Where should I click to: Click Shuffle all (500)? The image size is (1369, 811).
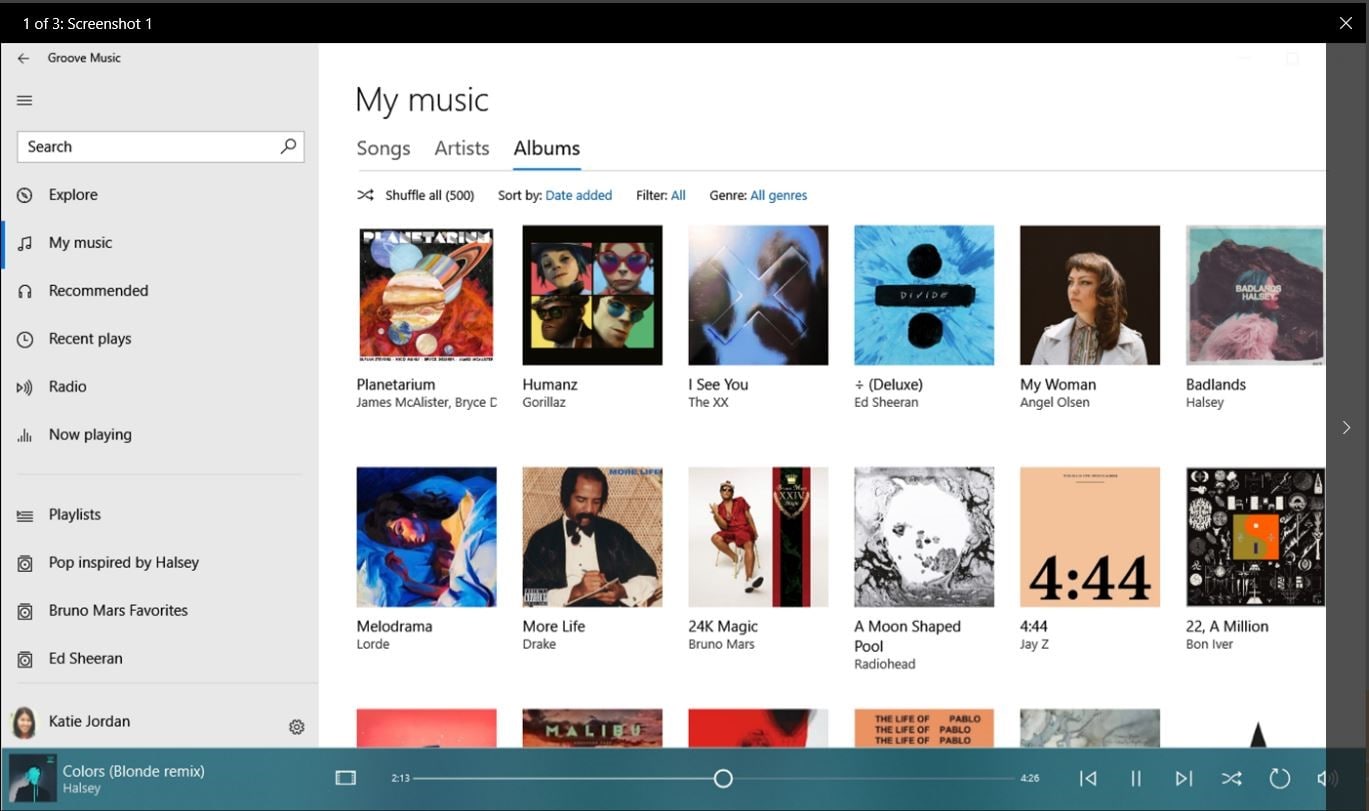coord(416,195)
